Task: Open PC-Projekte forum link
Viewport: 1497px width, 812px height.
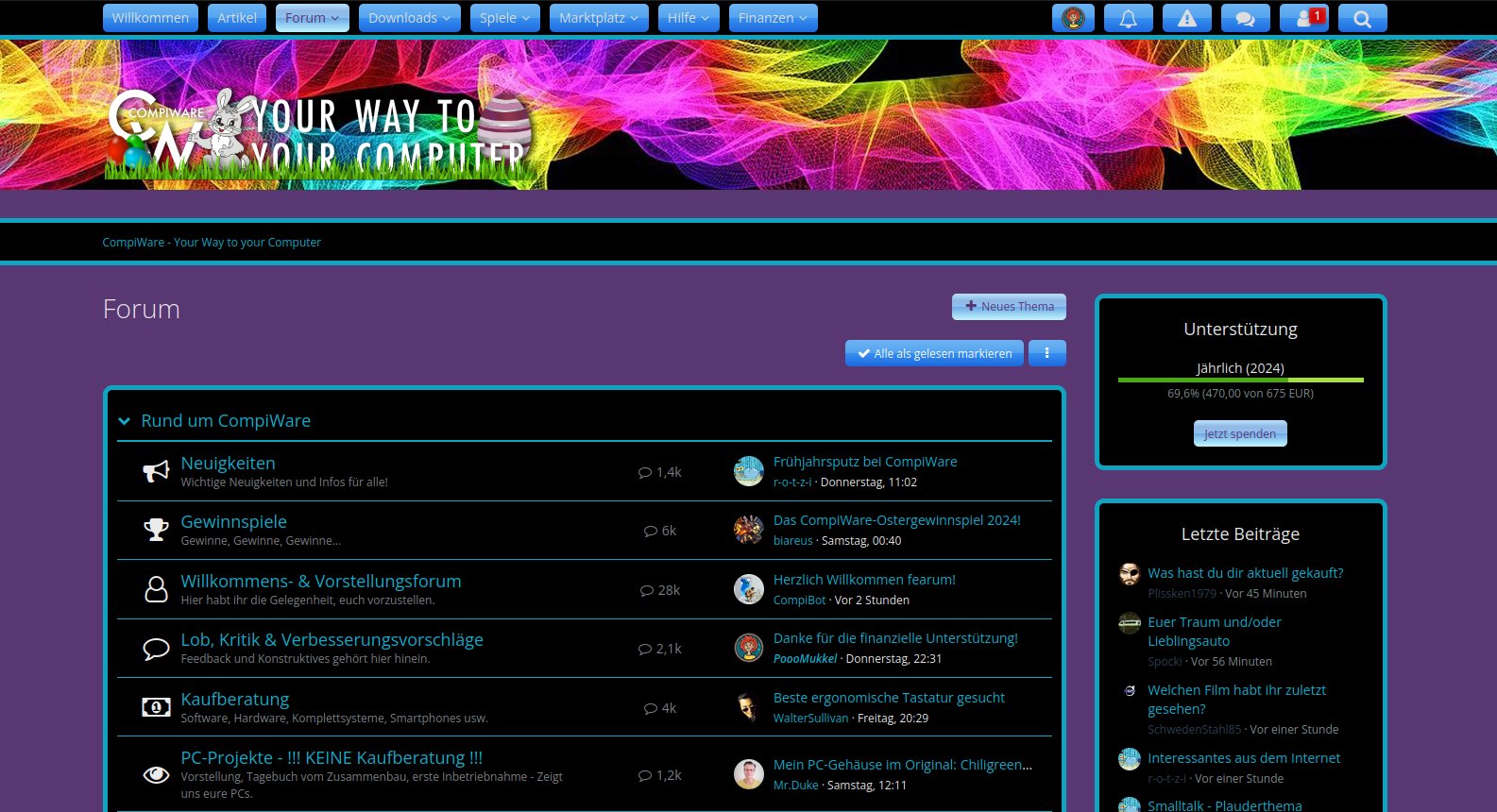Action: pyautogui.click(x=332, y=757)
